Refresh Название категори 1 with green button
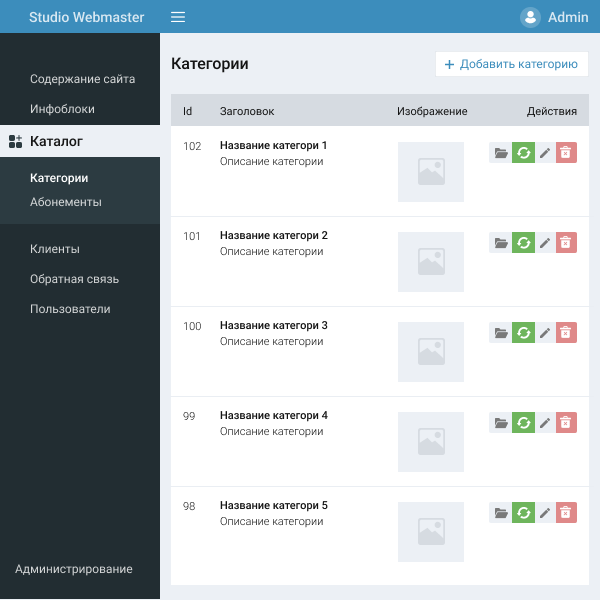The width and height of the screenshot is (600, 600). click(x=523, y=153)
